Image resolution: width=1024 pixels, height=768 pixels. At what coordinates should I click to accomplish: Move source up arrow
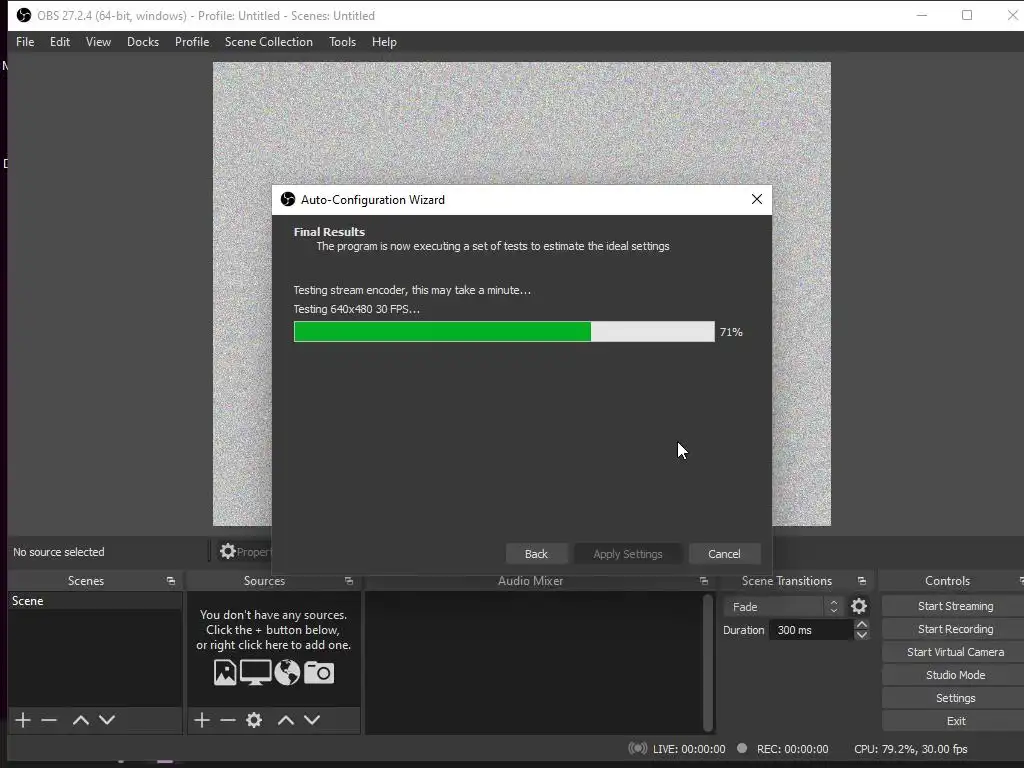point(286,720)
